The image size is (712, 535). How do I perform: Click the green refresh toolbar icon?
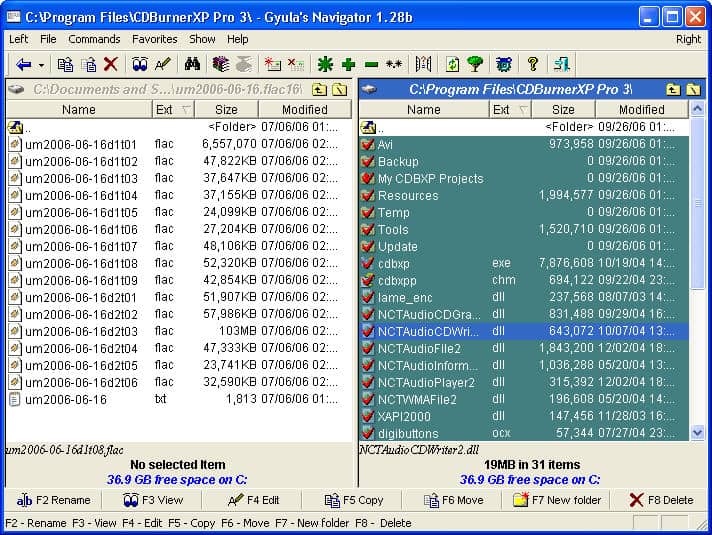pyautogui.click(x=452, y=64)
